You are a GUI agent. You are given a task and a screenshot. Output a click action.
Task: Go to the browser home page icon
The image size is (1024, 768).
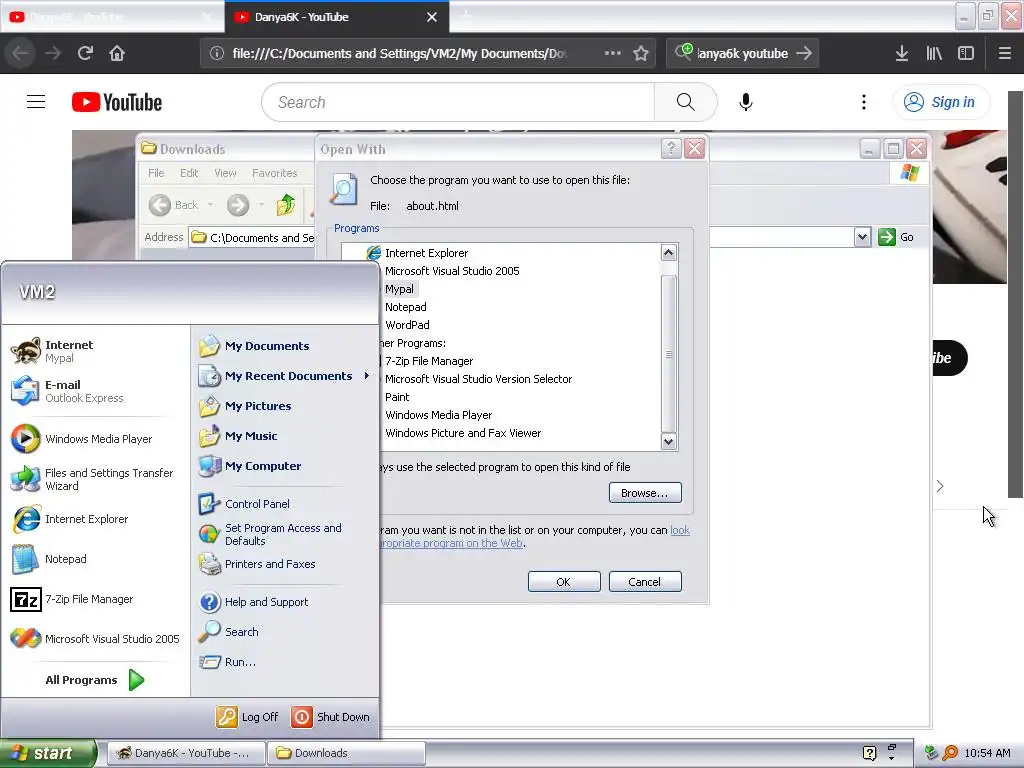[117, 54]
